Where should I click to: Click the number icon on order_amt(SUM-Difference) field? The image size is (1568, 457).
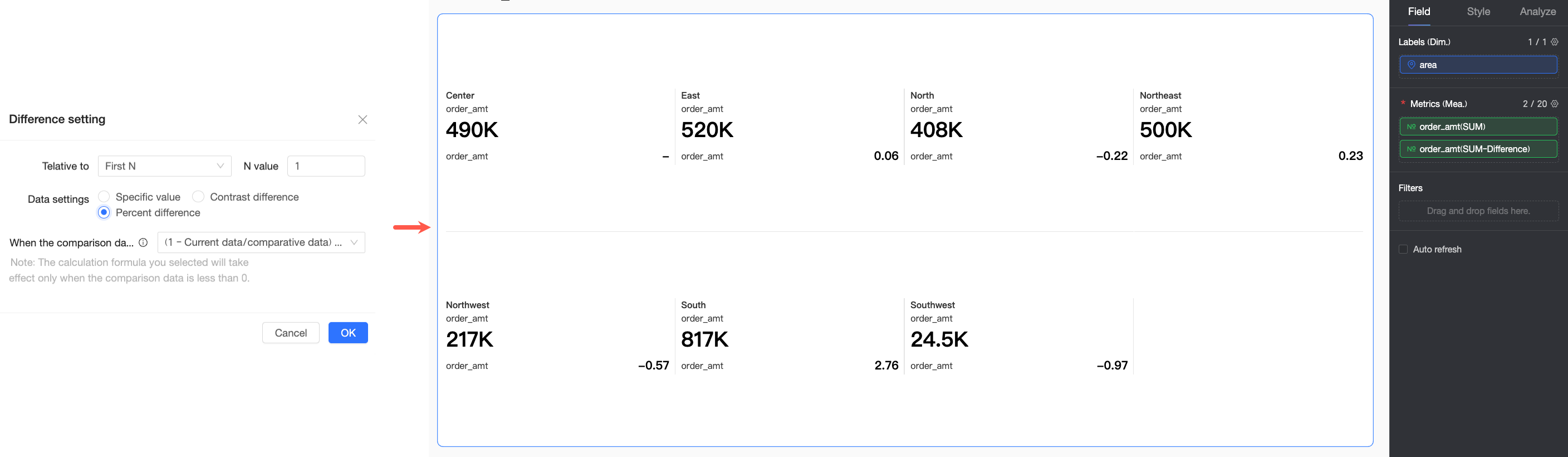tap(1411, 149)
